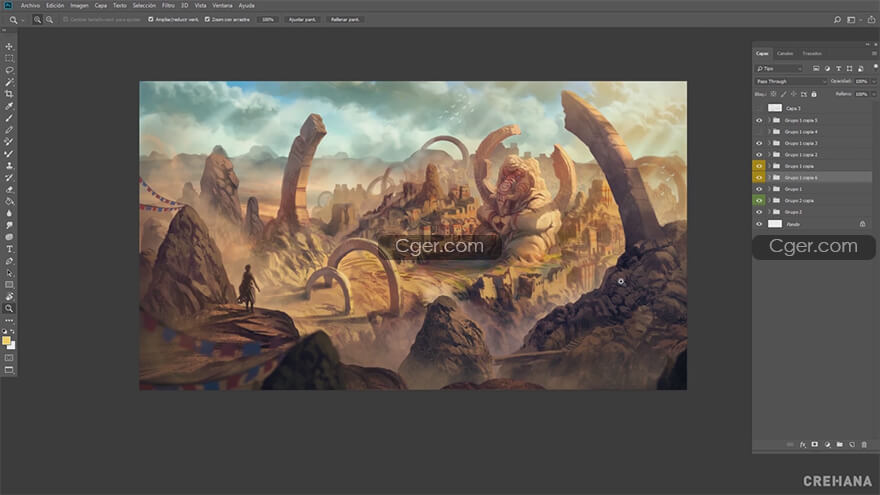Select the Magic Wand tool

tap(9, 82)
